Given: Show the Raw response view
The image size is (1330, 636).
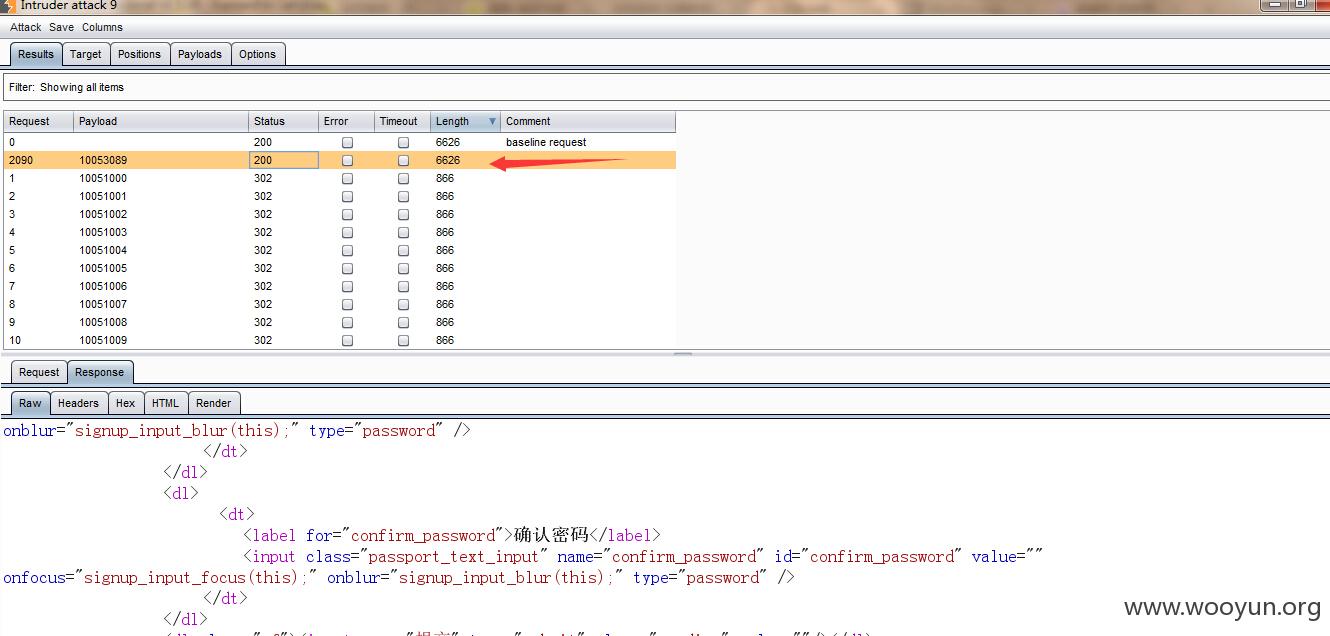Looking at the screenshot, I should coord(30,403).
